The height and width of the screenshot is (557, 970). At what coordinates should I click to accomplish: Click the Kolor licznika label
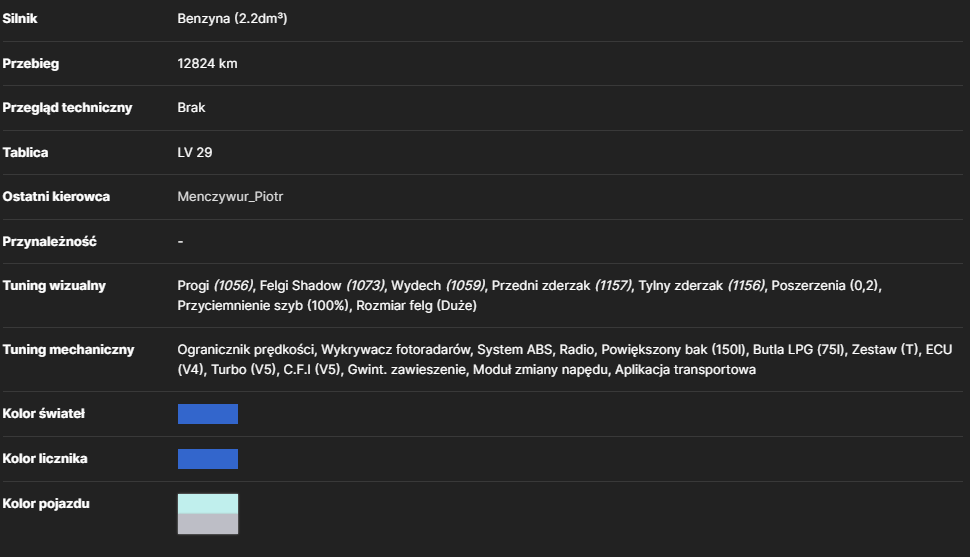(45, 459)
